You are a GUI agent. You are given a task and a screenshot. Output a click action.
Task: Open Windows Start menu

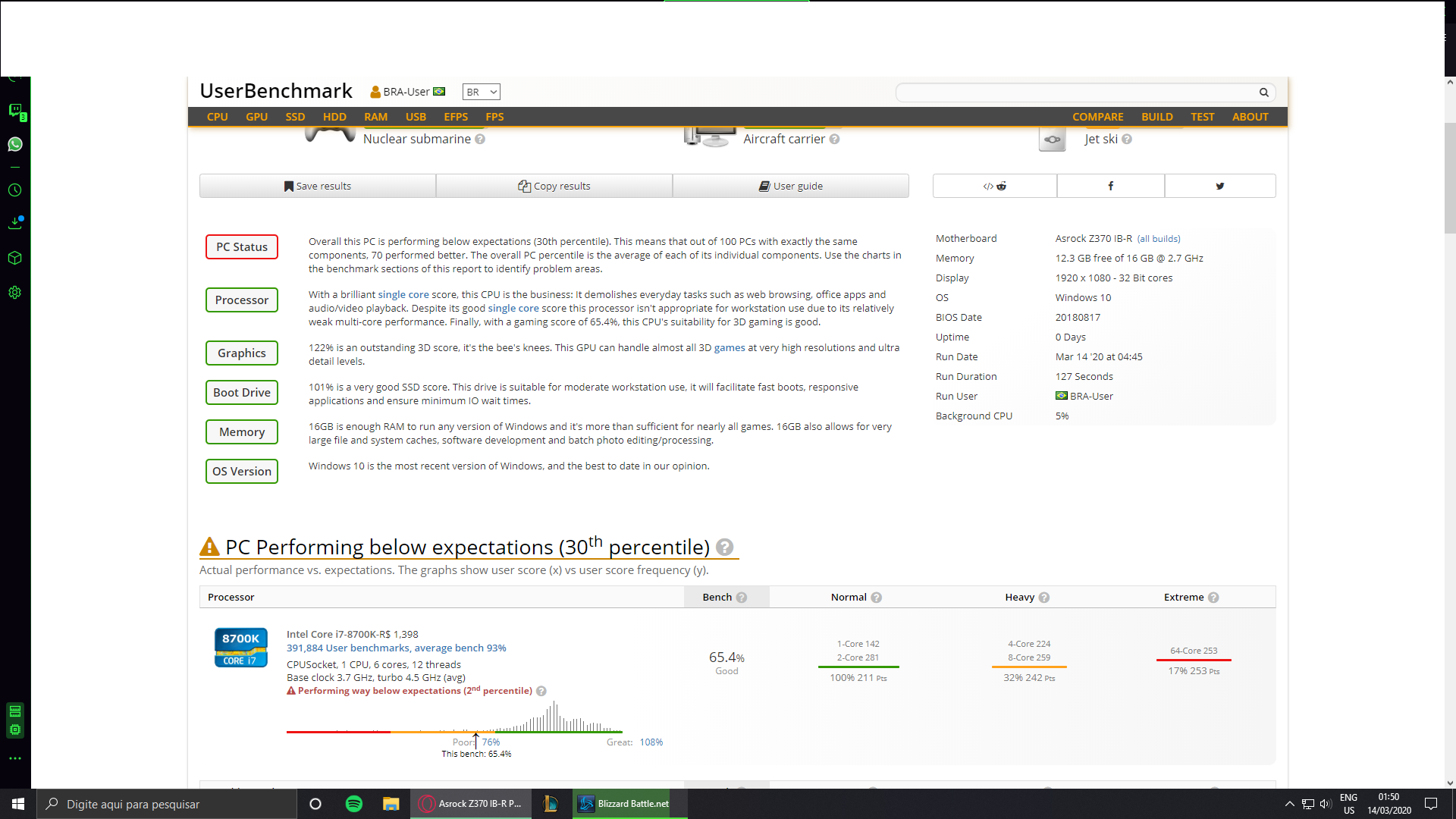coord(18,804)
